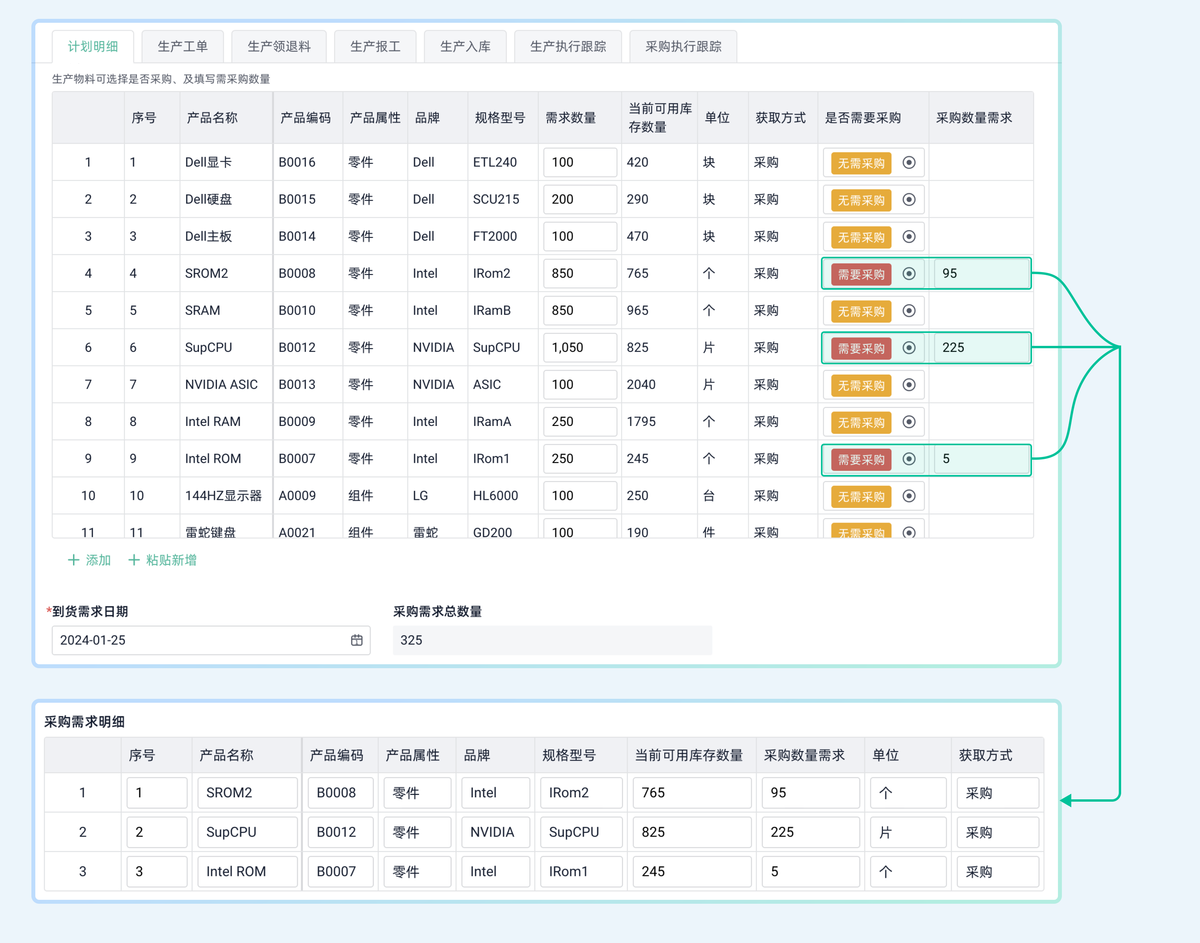This screenshot has height=943, width=1200.
Task: Click Dell显卡's 需求数量 input field
Action: pos(580,162)
